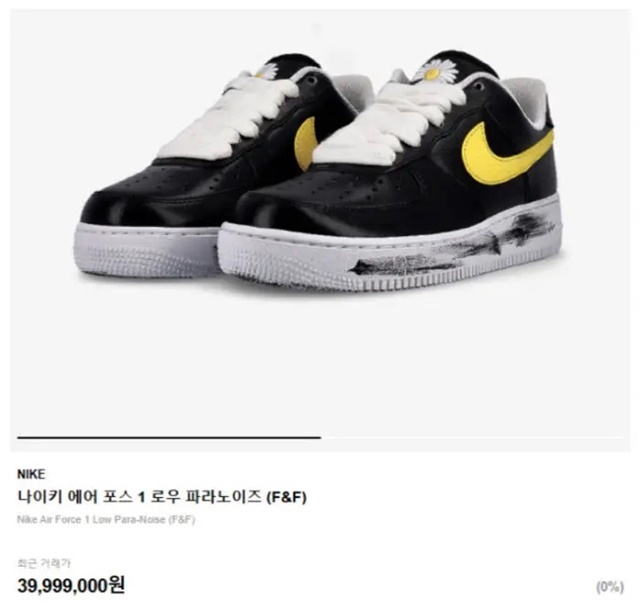Click the white laces of the left shoe
This screenshot has width=640, height=605.
pos(229,115)
